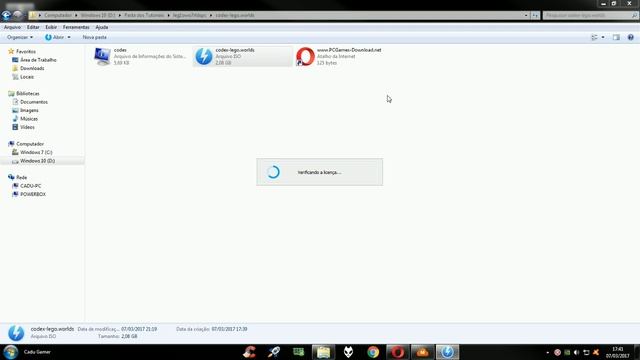Image resolution: width=640 pixels, height=360 pixels.
Task: Open Locais in the sidebar
Action: tap(27, 77)
